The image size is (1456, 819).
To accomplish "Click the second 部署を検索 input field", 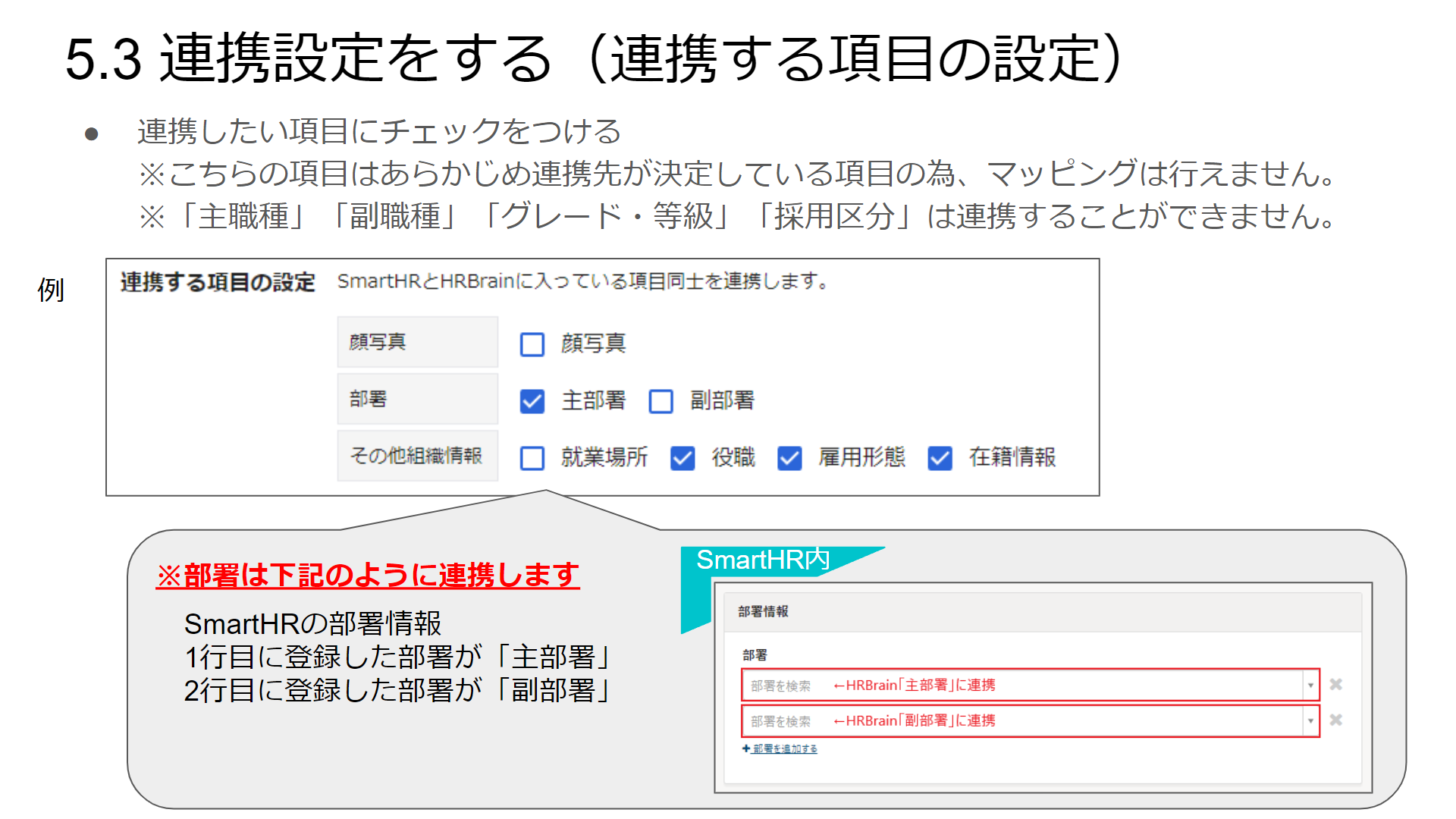I will (x=1031, y=721).
